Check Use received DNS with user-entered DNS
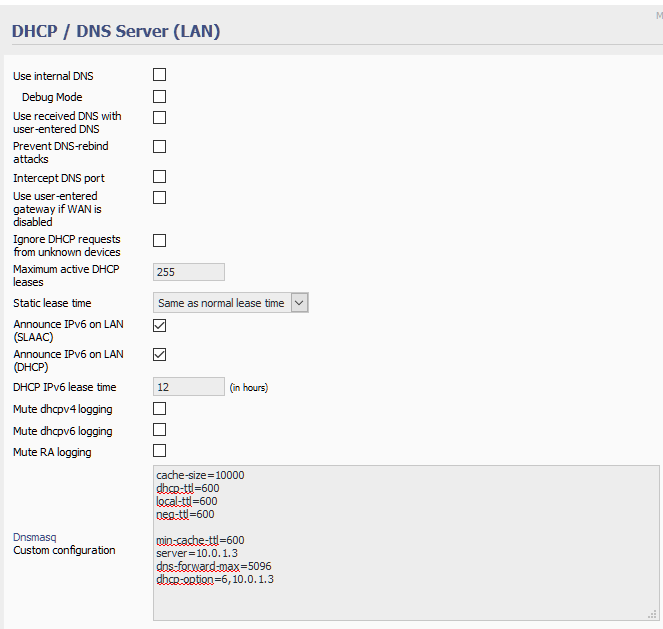663x629 pixels. [159, 118]
